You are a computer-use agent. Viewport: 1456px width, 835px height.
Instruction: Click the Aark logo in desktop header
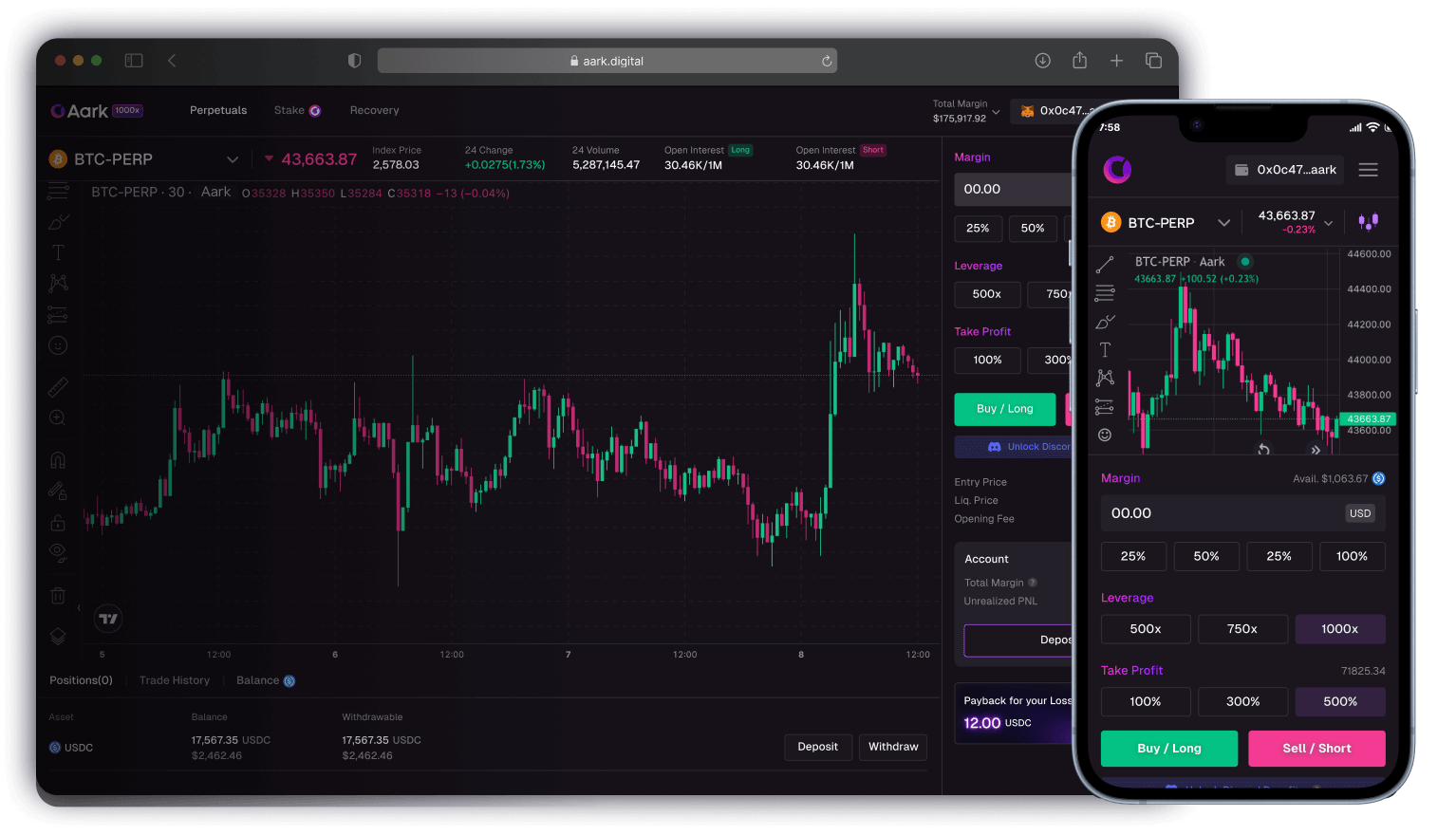[x=80, y=111]
